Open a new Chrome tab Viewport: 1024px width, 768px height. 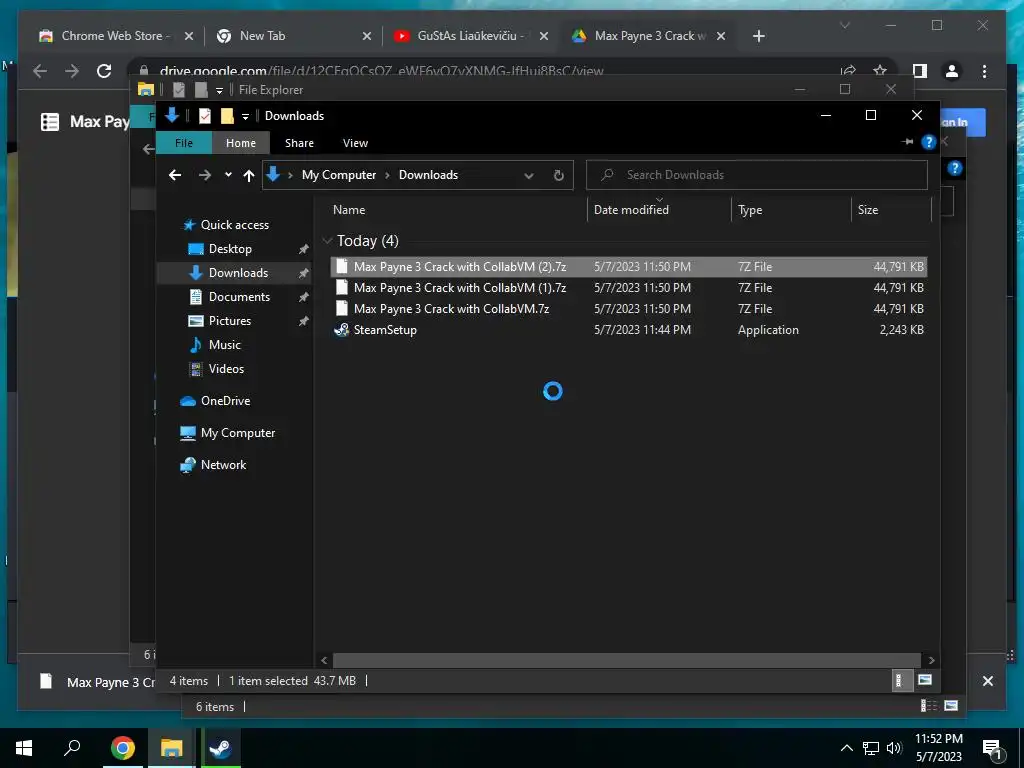click(758, 37)
